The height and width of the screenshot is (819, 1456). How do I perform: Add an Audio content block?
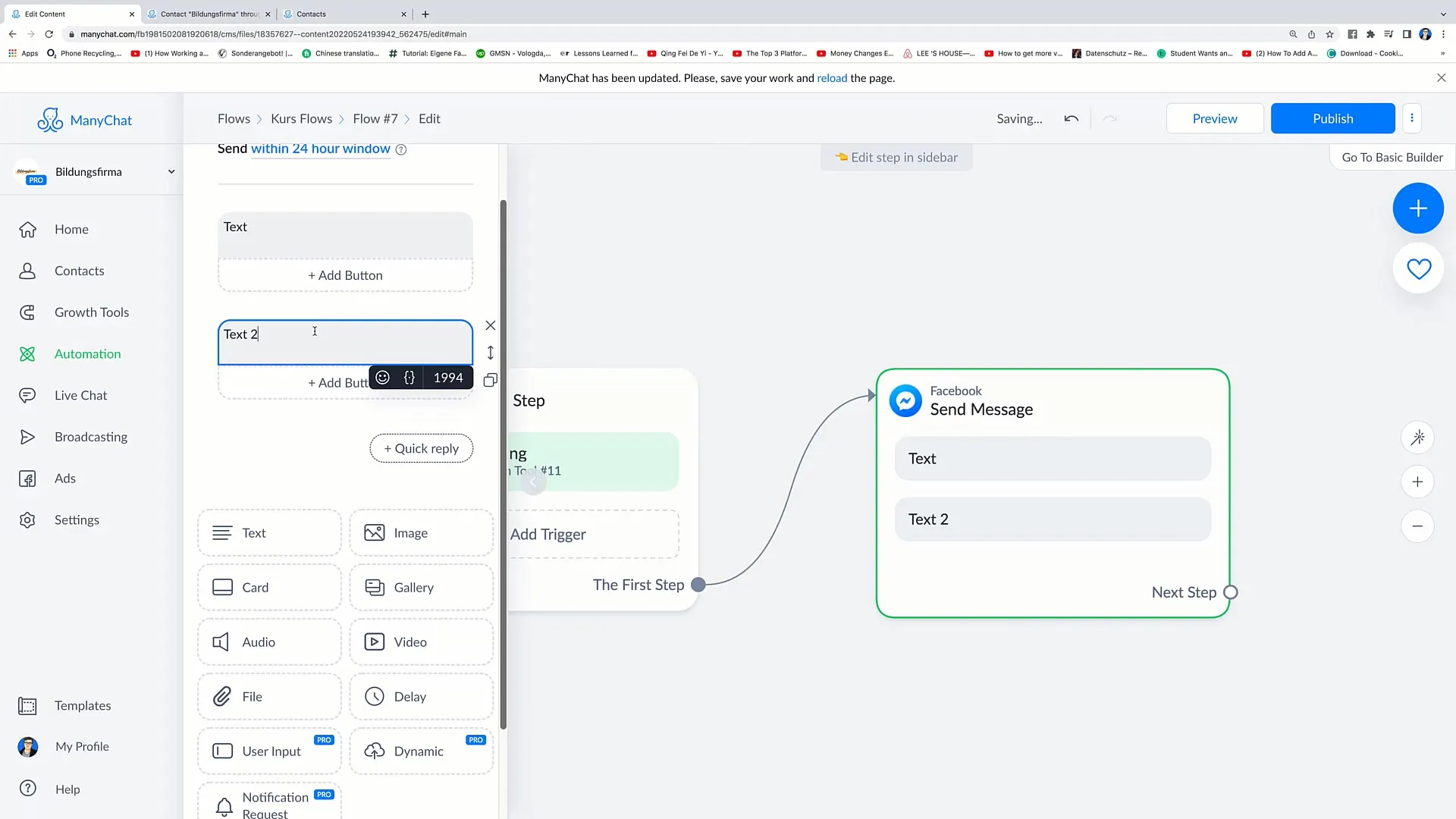click(269, 642)
